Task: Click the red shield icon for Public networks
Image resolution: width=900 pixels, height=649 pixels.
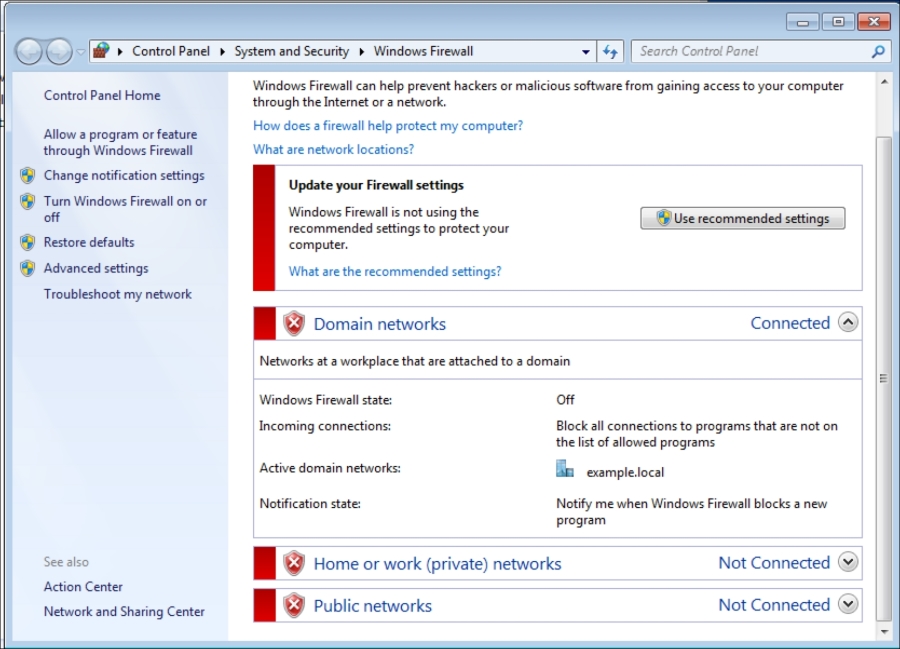Action: (x=294, y=605)
